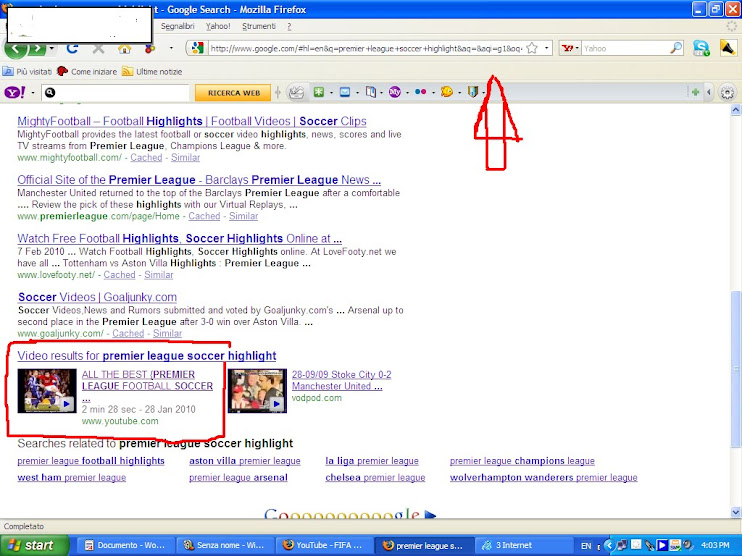
Task: Click the toolbar pencil edit icon
Action: click(296, 92)
